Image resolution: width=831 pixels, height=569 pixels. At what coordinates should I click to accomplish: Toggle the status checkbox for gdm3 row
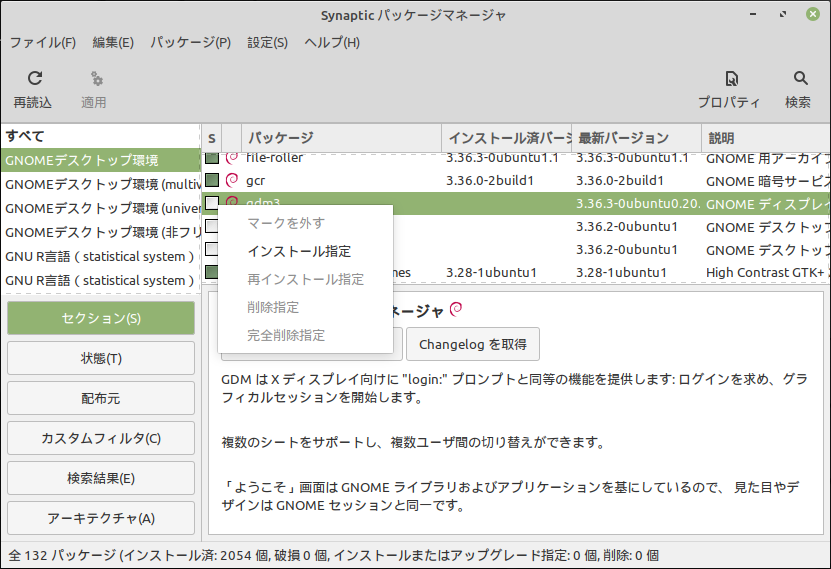coord(211,203)
